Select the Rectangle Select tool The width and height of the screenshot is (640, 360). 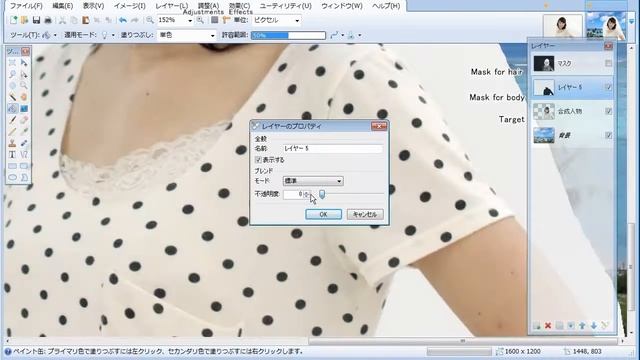[x=12, y=63]
